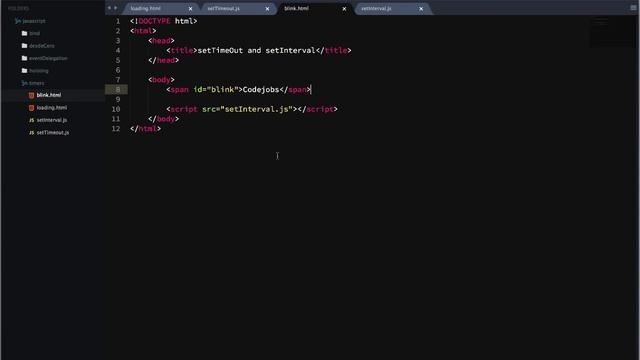
Task: Close the blink.html tab
Action: (344, 9)
